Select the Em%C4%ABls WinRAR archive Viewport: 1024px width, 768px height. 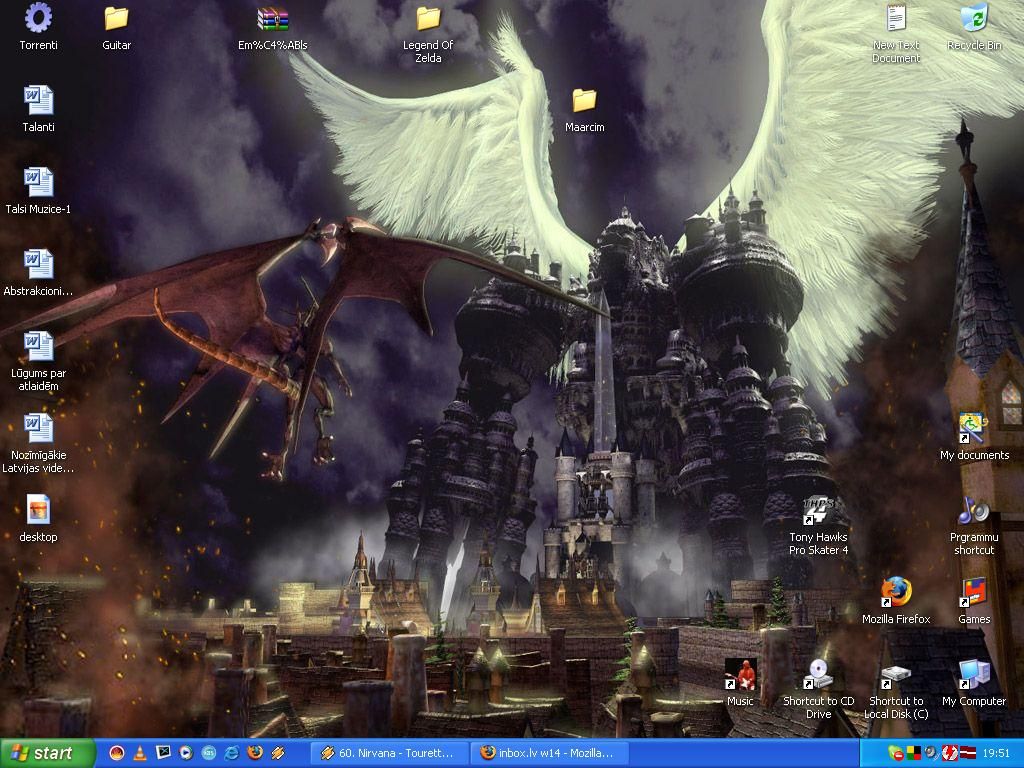[x=272, y=26]
